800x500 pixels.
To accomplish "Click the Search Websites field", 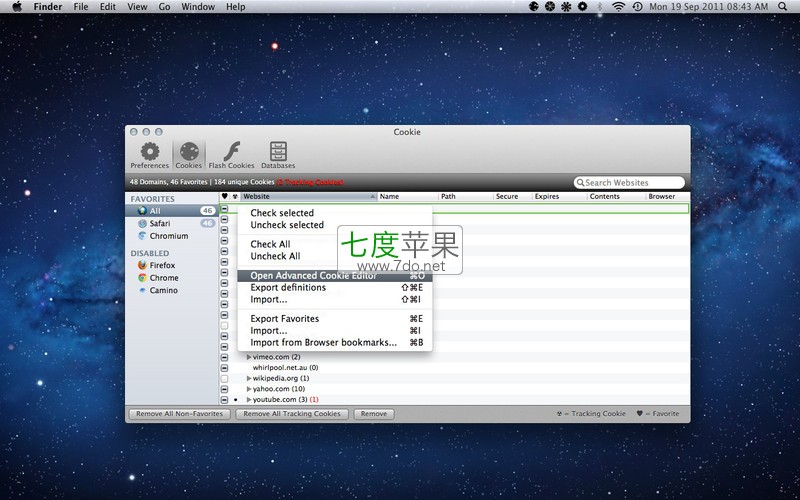I will pyautogui.click(x=630, y=183).
